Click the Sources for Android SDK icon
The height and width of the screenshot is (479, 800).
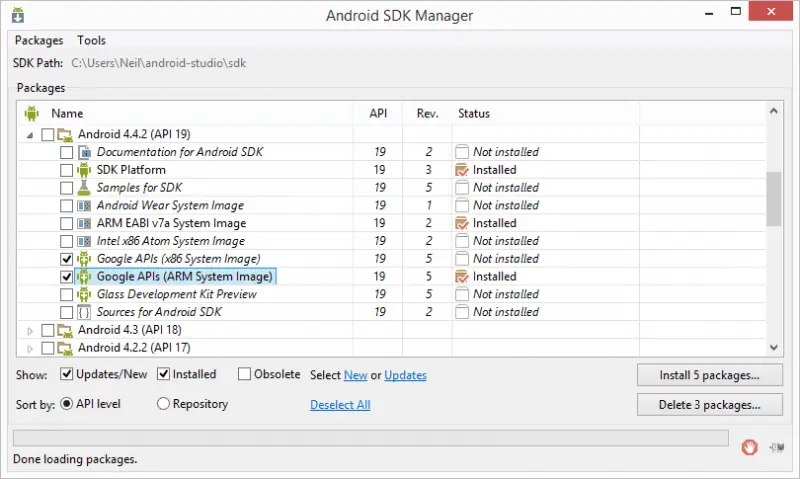pos(84,312)
